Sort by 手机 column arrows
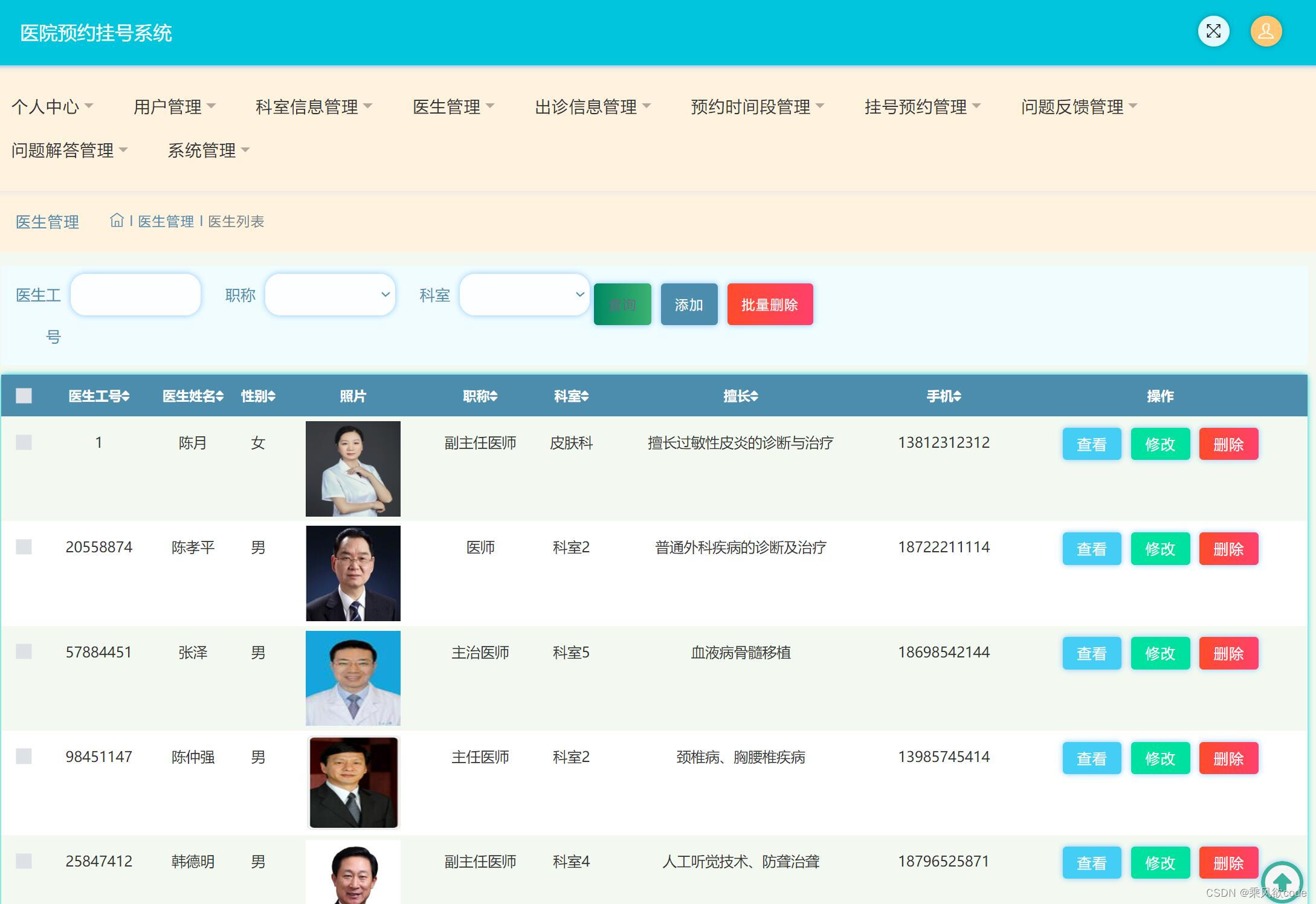The height and width of the screenshot is (904, 1316). (x=957, y=396)
